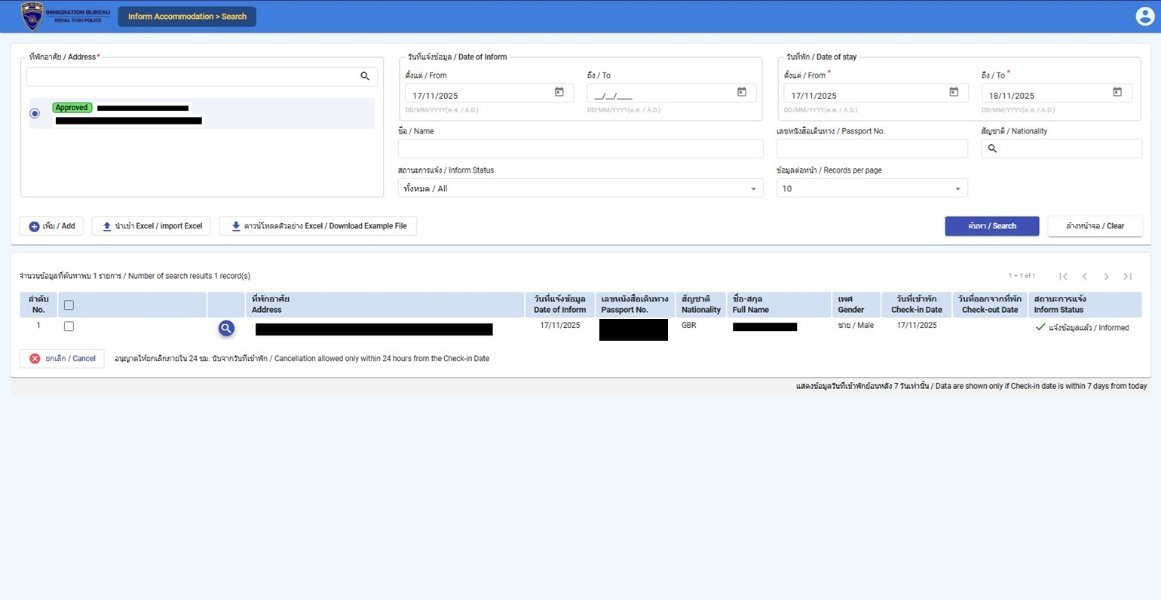Open the user account profile icon

coord(1144,16)
